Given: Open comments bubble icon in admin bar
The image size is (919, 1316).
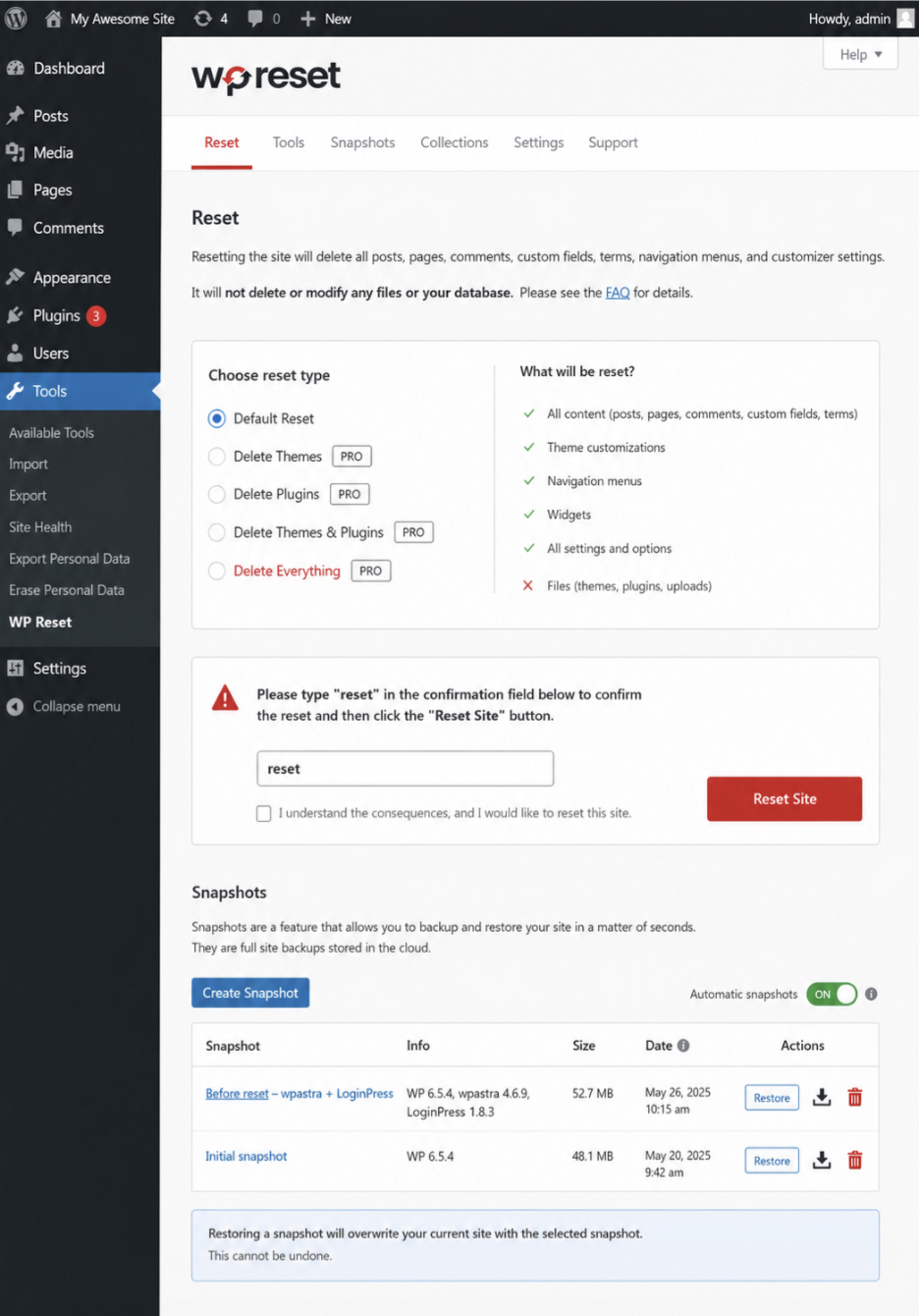Looking at the screenshot, I should (255, 19).
